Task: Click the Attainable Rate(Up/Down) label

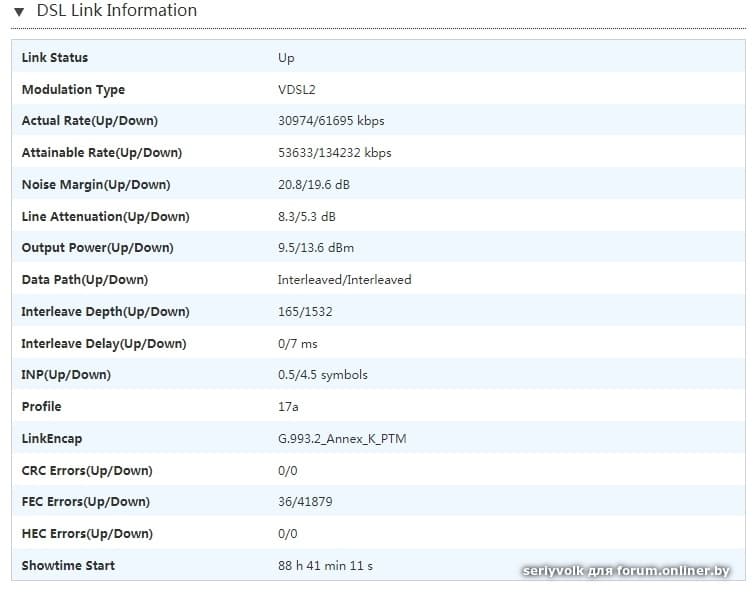Action: 101,153
